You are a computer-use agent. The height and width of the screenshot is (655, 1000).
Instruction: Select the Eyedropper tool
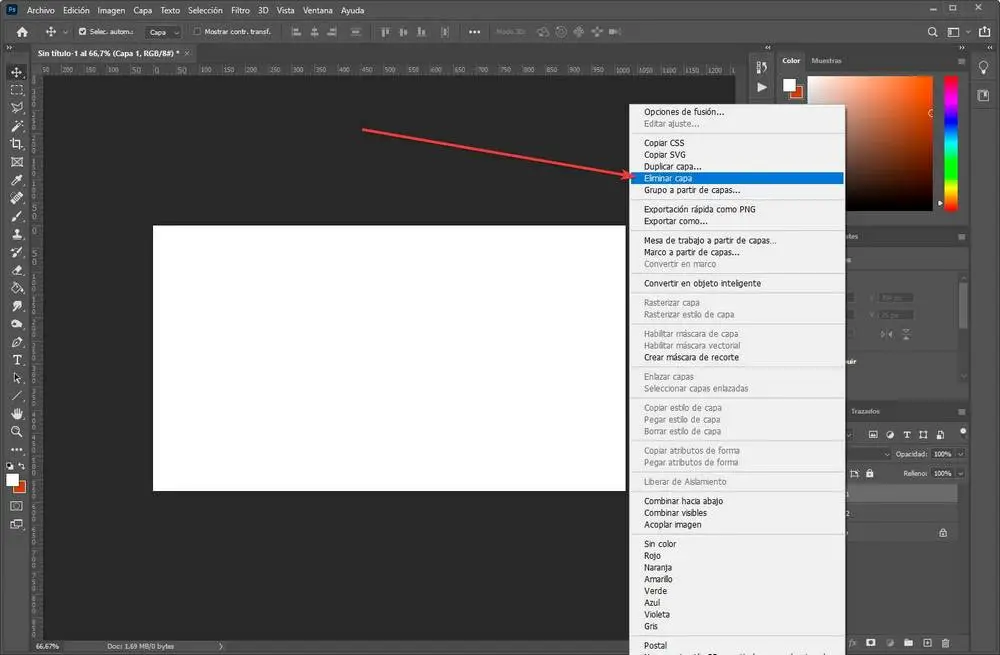click(17, 180)
